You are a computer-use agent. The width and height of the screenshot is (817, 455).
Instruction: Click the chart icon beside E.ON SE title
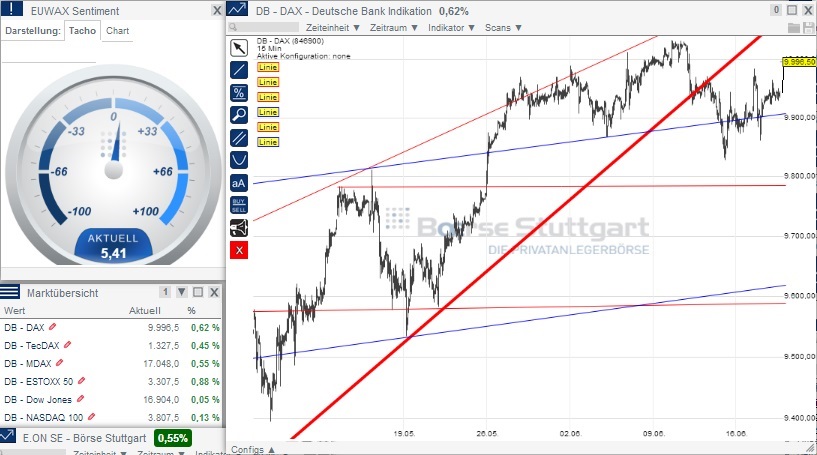tap(9, 437)
